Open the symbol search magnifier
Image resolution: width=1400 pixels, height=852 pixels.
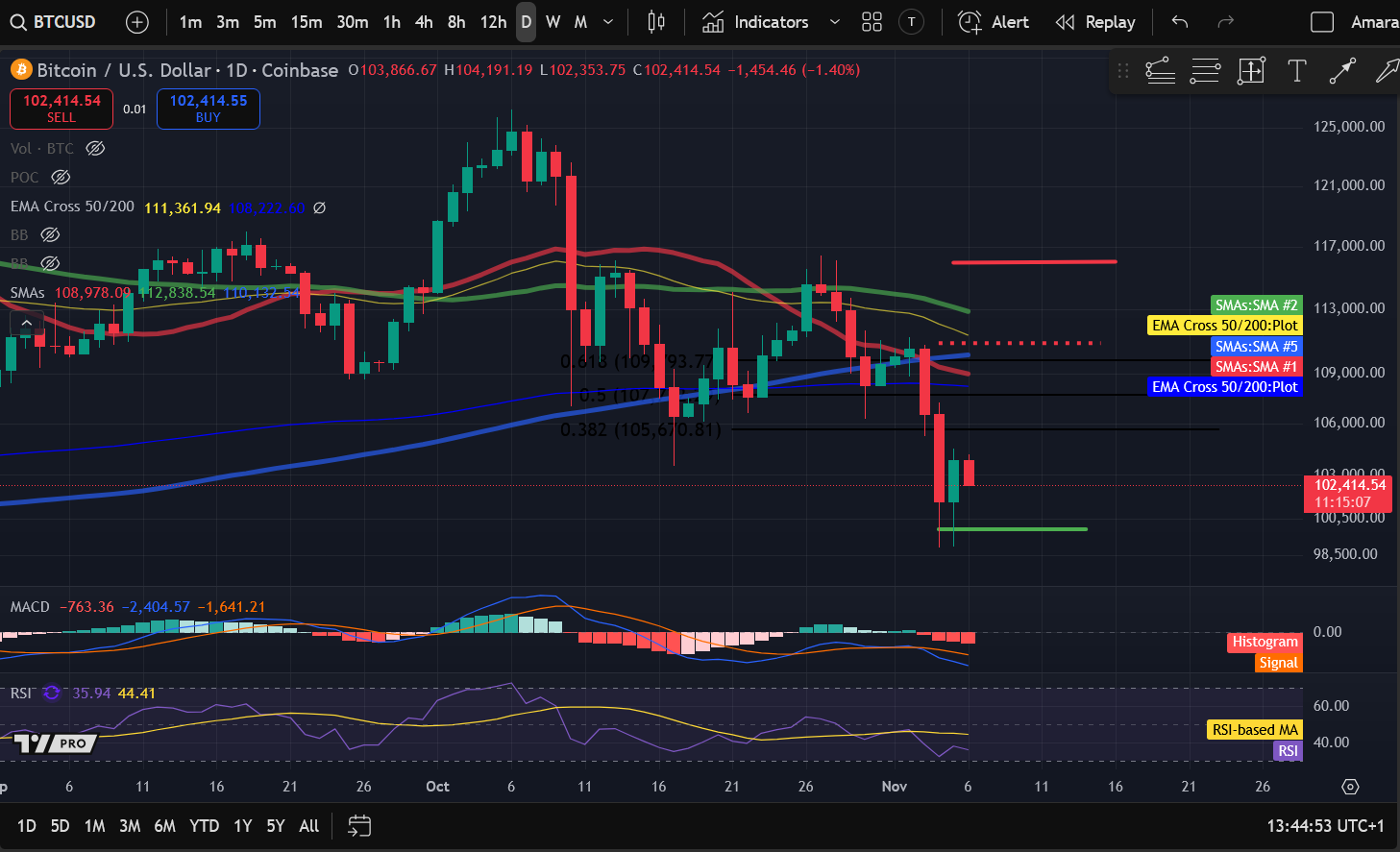tap(19, 21)
